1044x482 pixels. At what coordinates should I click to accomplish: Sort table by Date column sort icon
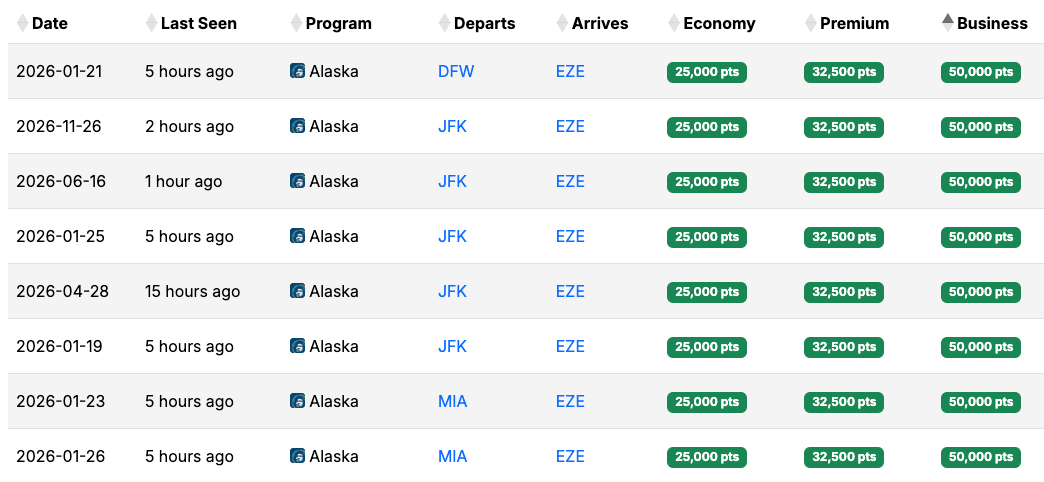tap(23, 23)
